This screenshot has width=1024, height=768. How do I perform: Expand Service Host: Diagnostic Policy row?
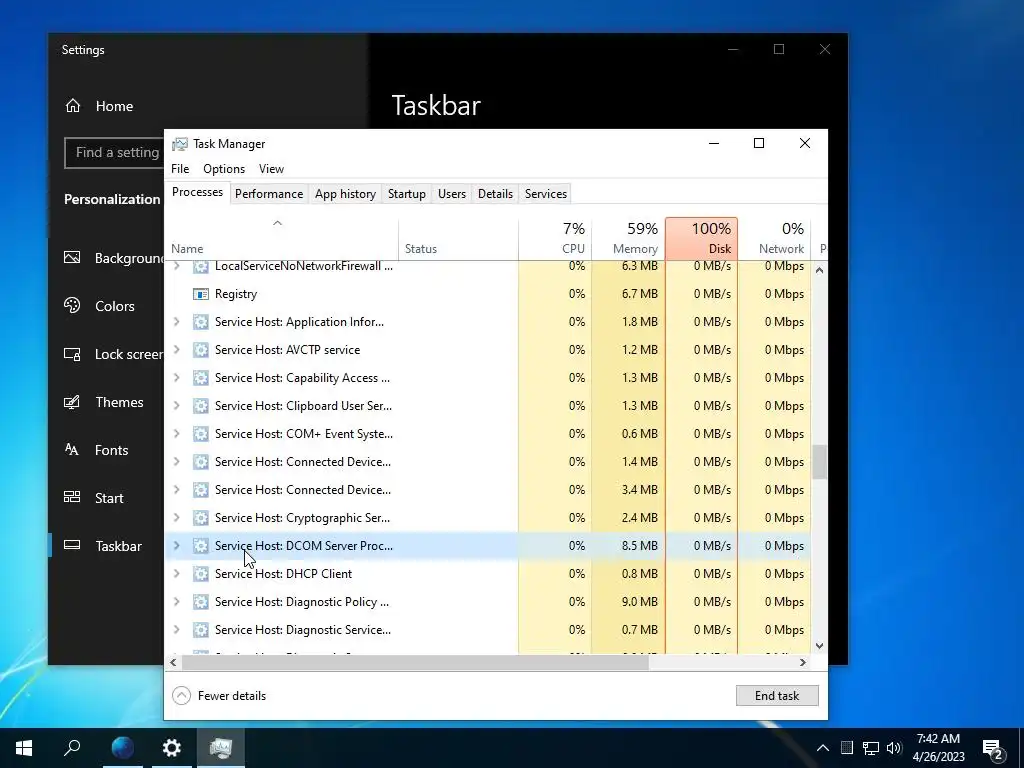[x=176, y=602]
